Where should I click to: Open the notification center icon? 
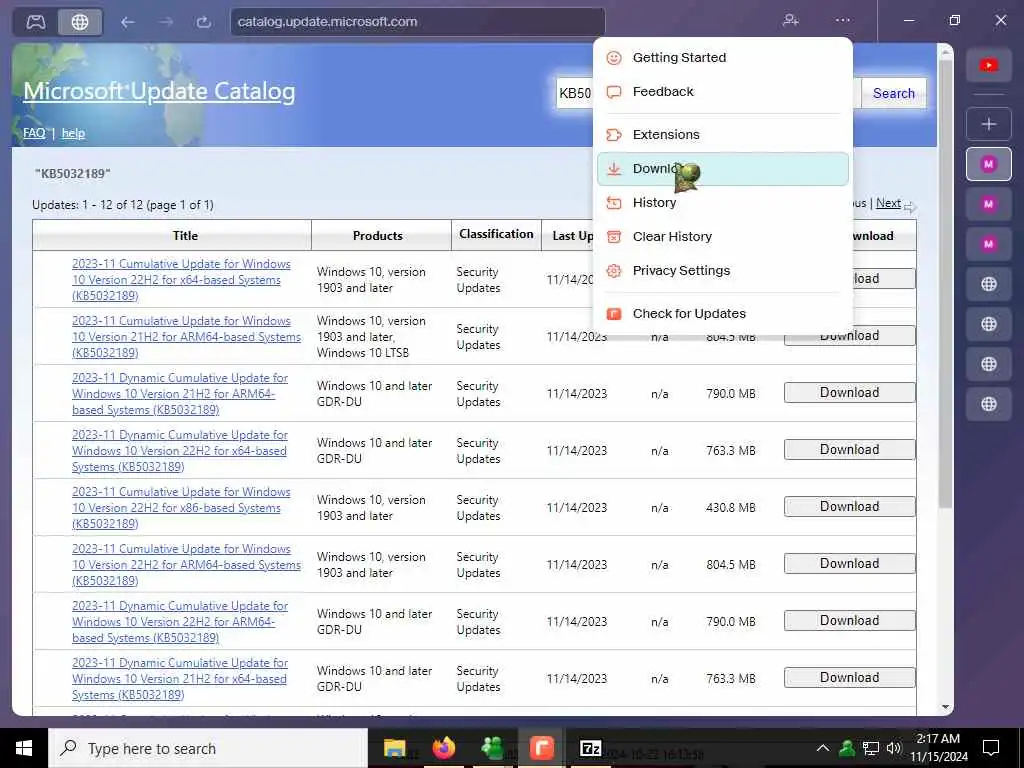click(991, 748)
